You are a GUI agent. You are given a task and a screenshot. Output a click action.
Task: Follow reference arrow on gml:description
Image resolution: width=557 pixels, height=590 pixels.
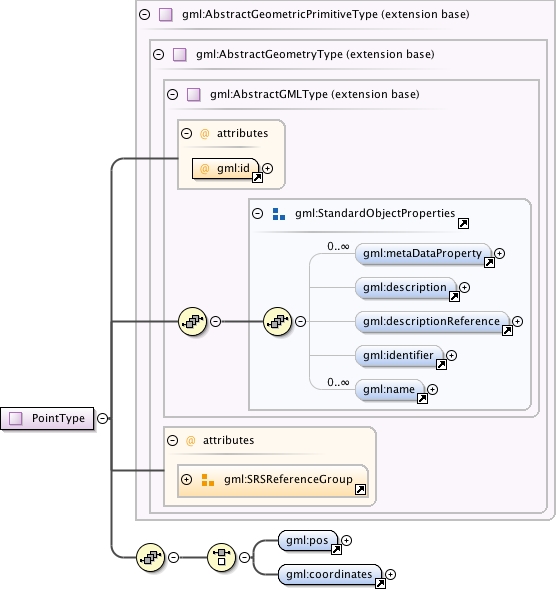454,297
